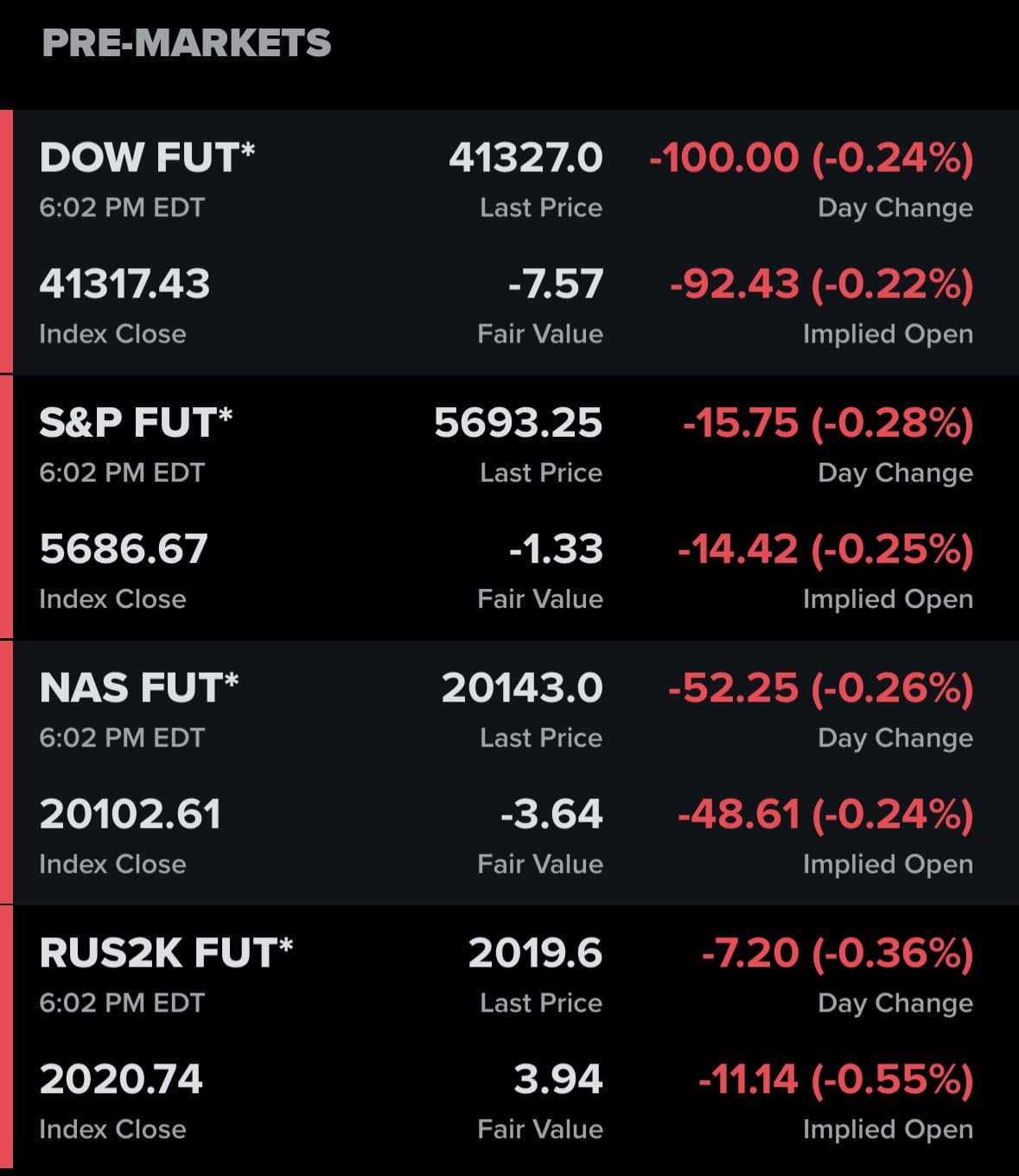Select Nasdaq day change -52.25 (-0.26%)
The height and width of the screenshot is (1176, 1019).
[820, 688]
